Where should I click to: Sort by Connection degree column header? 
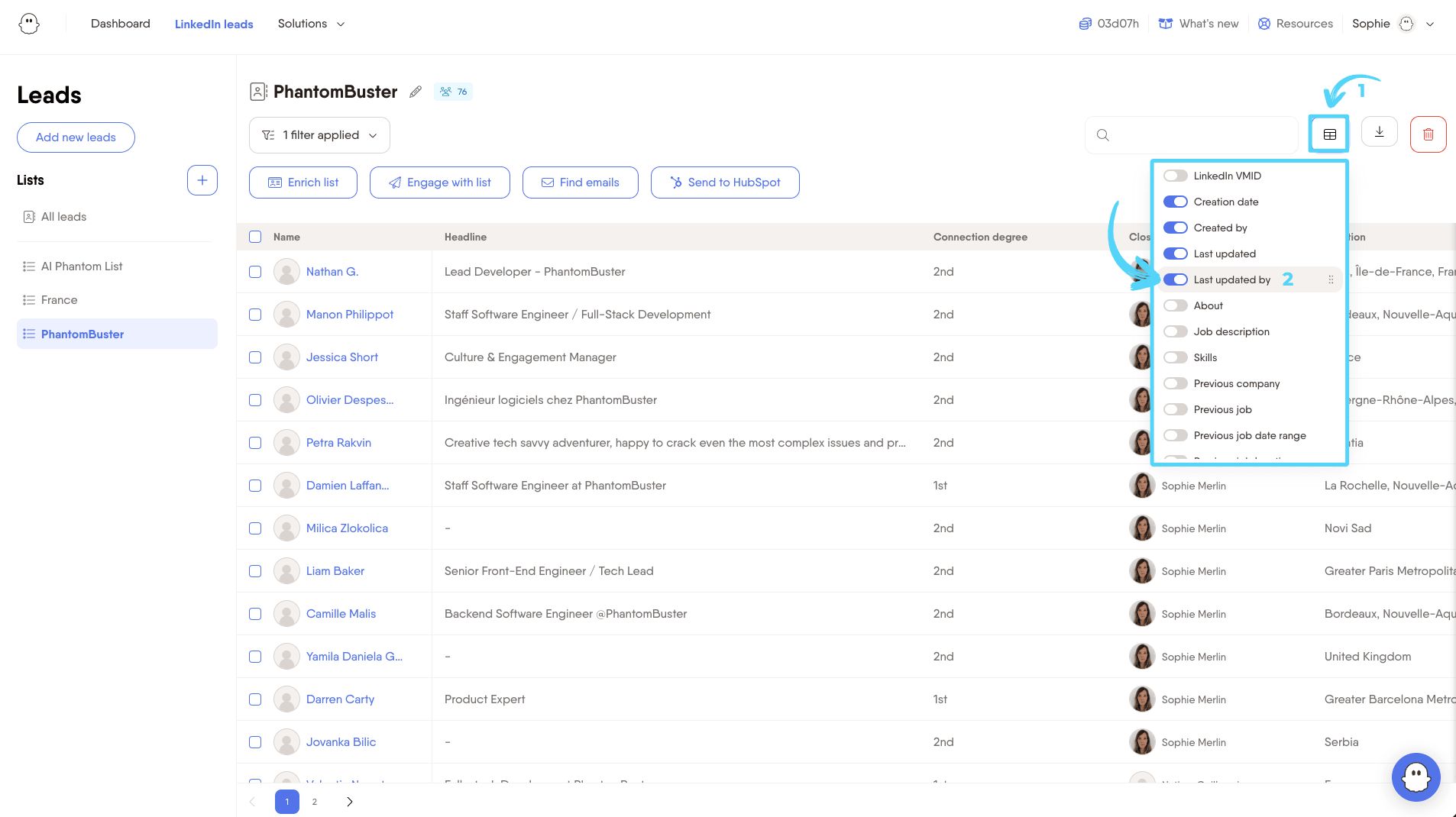[x=980, y=237]
